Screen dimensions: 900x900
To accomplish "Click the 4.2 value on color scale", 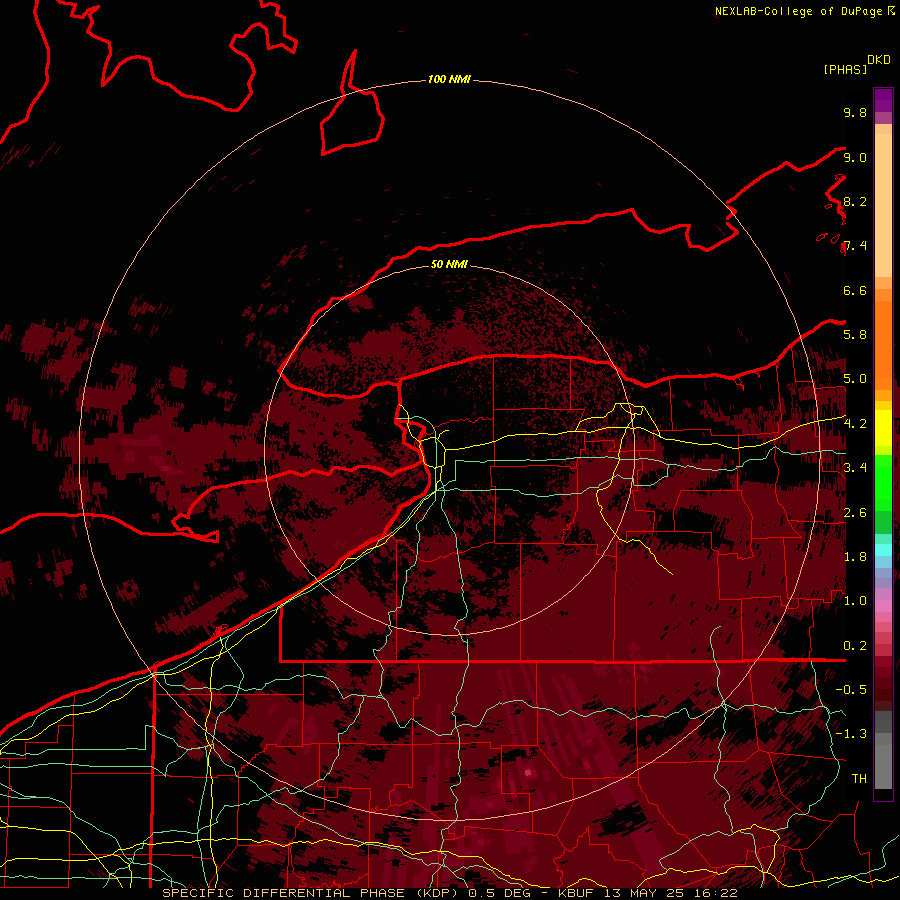I will [855, 424].
